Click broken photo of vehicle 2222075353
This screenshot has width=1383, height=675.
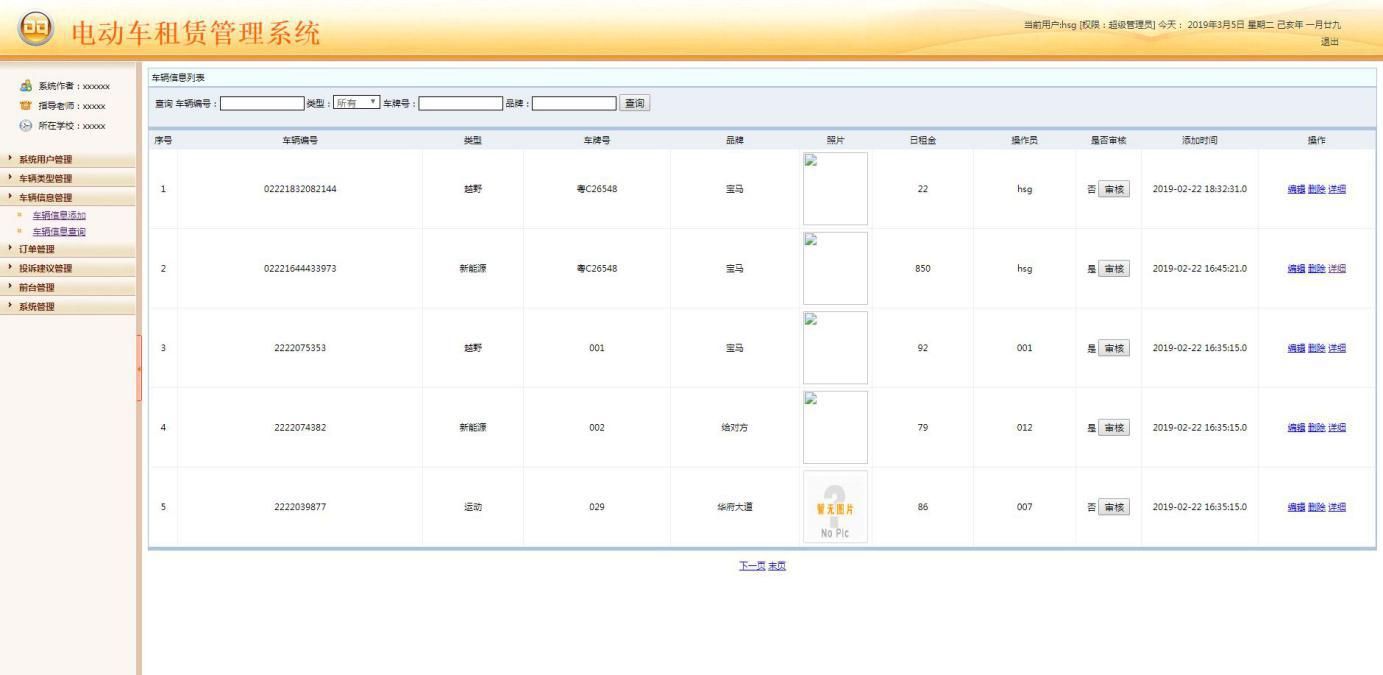click(x=835, y=348)
